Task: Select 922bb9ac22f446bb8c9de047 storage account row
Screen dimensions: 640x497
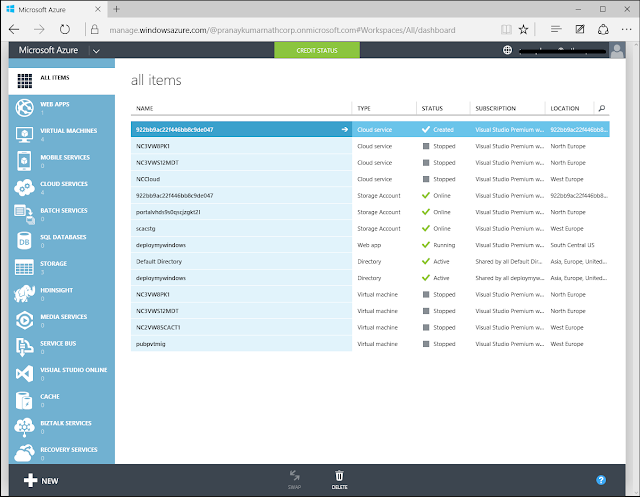Action: 370,195
